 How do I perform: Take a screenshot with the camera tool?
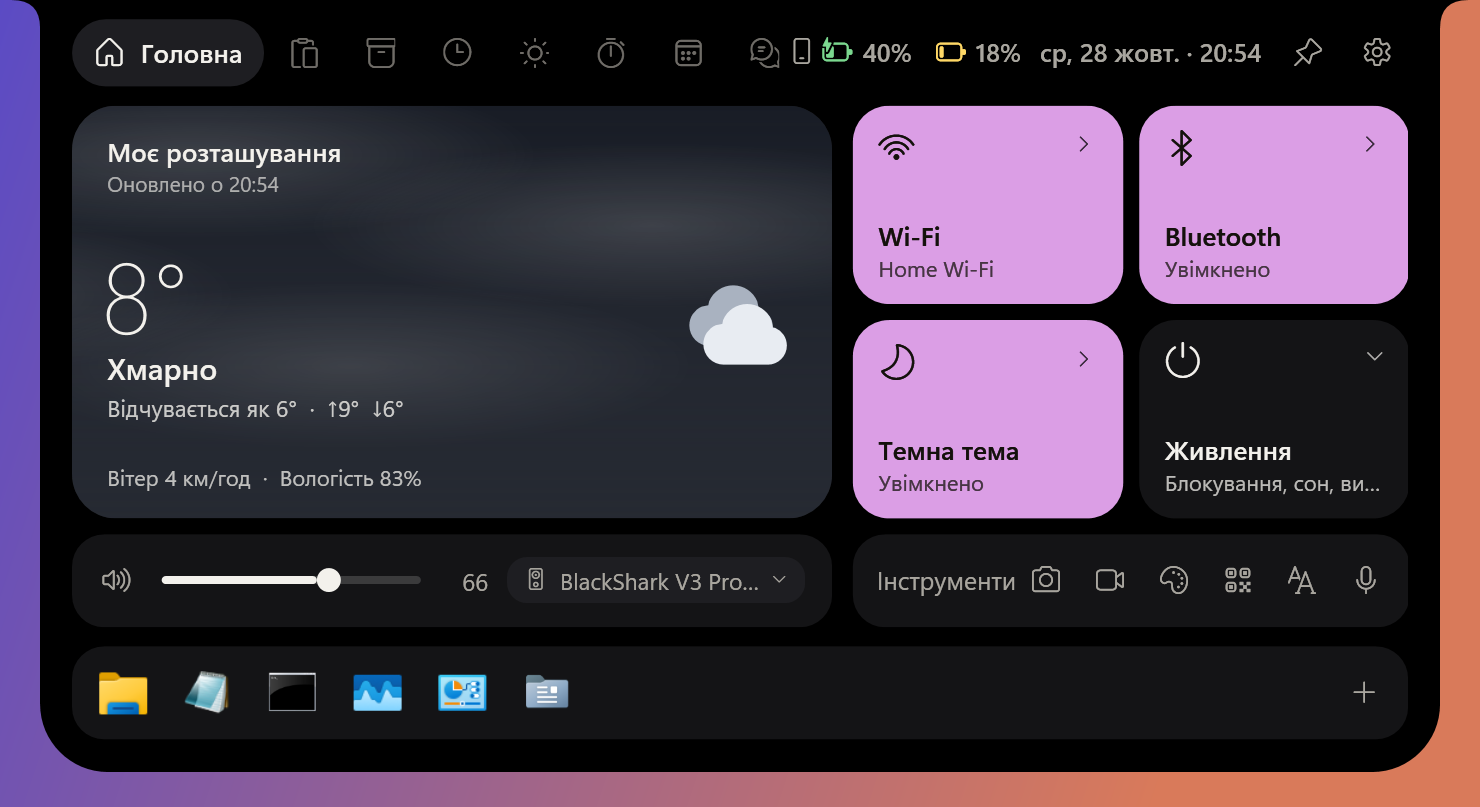click(1046, 580)
